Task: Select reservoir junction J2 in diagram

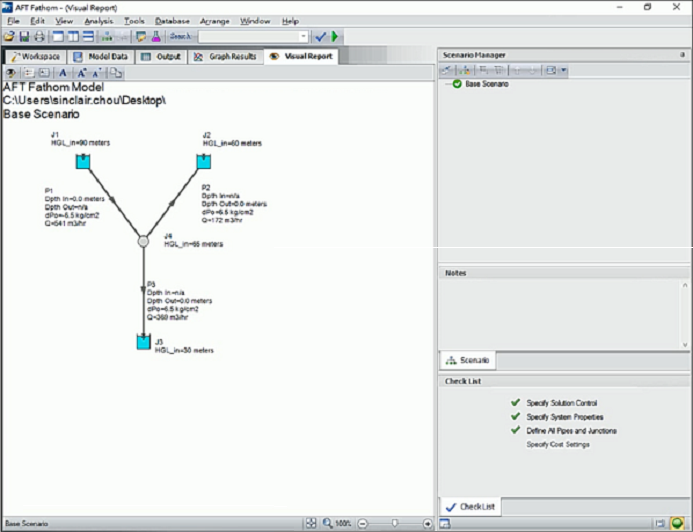Action: (x=203, y=161)
